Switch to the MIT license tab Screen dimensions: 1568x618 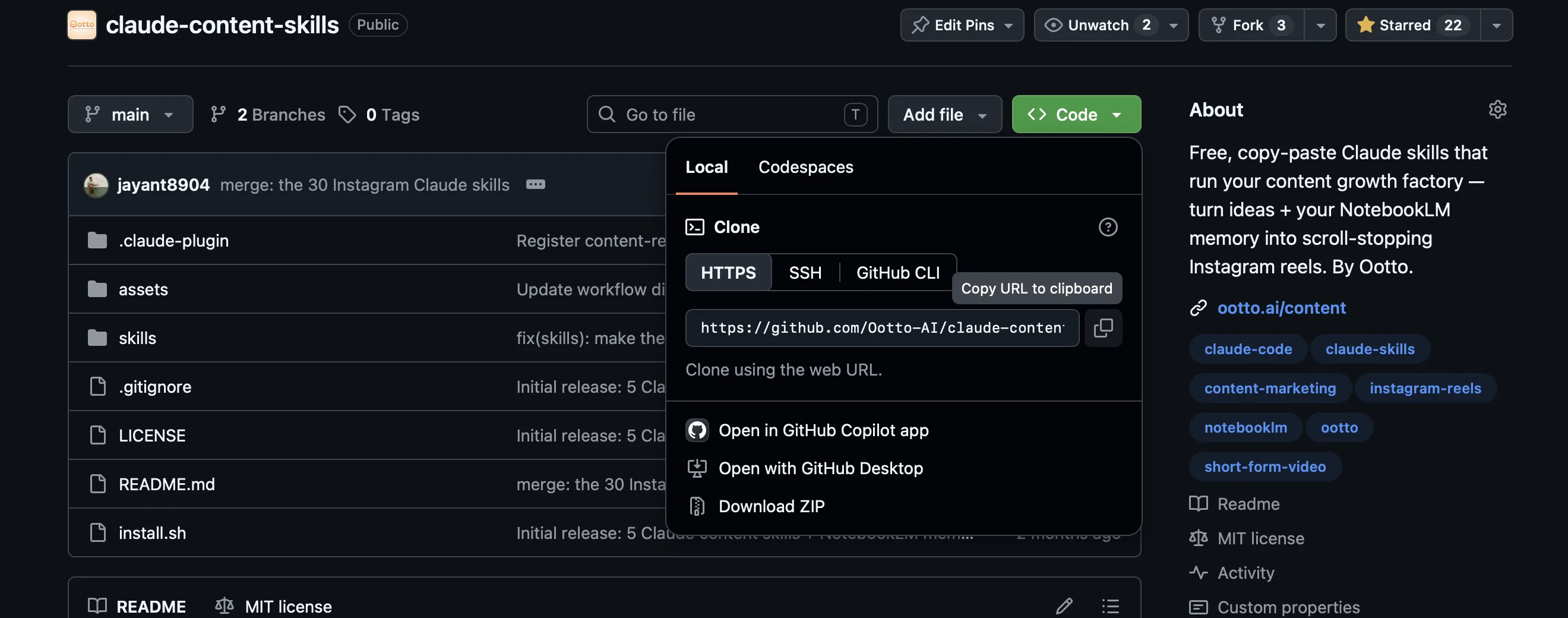pos(273,607)
